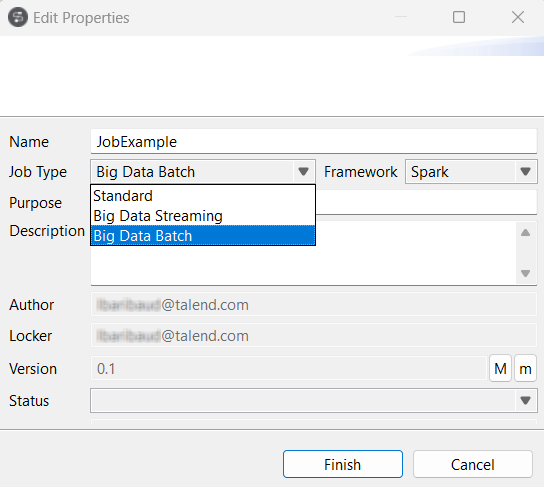The width and height of the screenshot is (544, 487).
Task: Click the Job Type label
Action: 38,172
